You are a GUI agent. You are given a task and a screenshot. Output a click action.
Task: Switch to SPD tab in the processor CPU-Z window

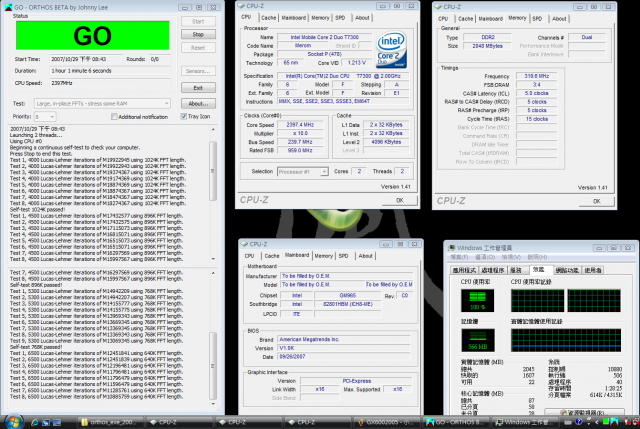(x=340, y=18)
